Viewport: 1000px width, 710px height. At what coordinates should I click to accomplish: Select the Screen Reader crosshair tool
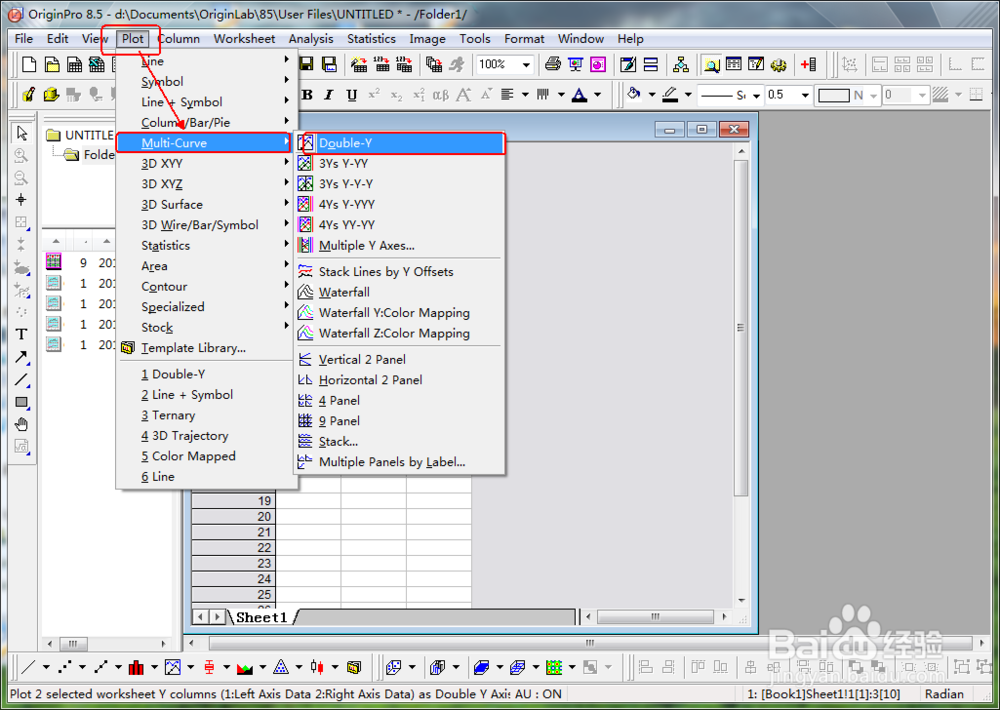[x=22, y=200]
